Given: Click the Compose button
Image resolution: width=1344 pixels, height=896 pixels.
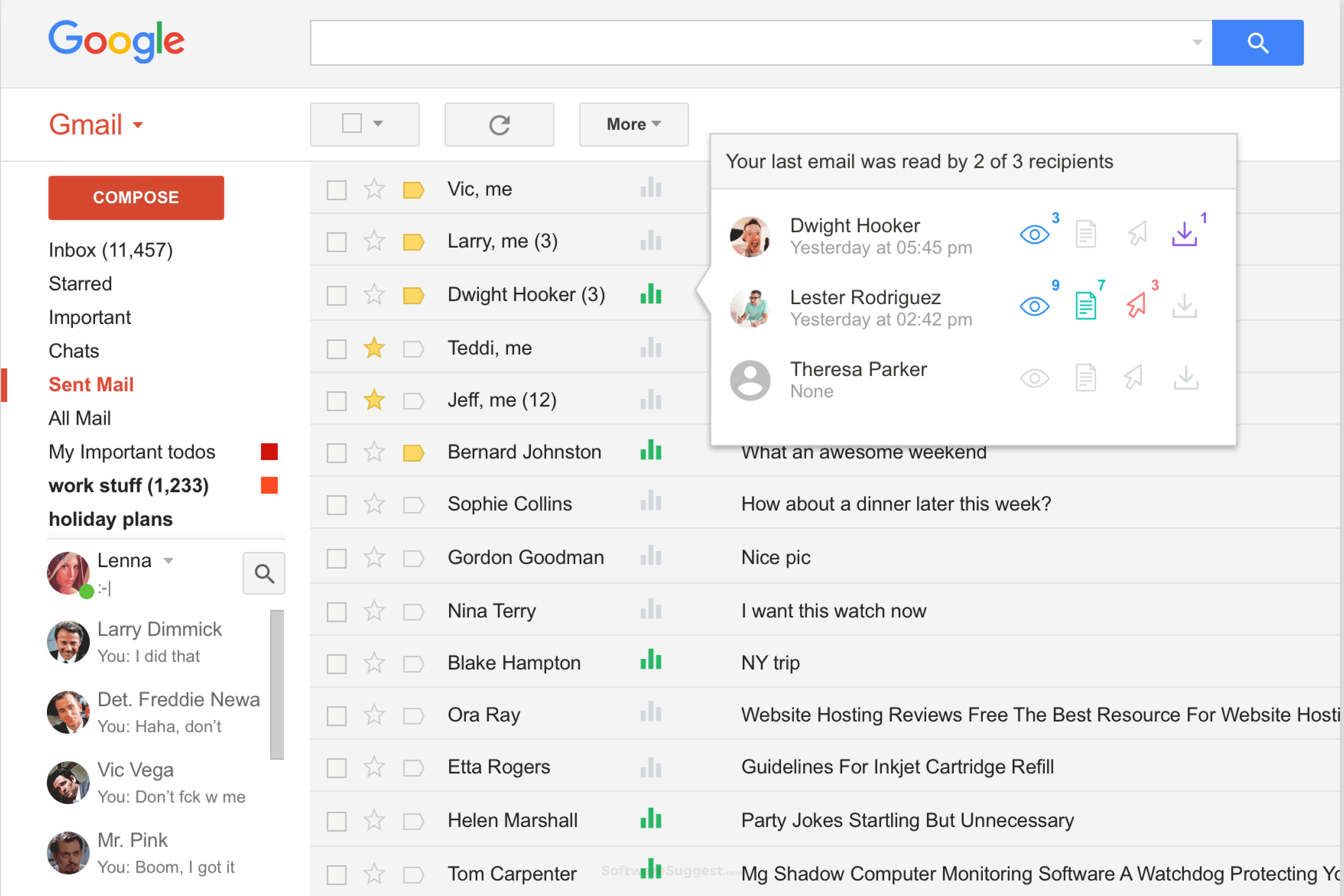Looking at the screenshot, I should pyautogui.click(x=136, y=197).
